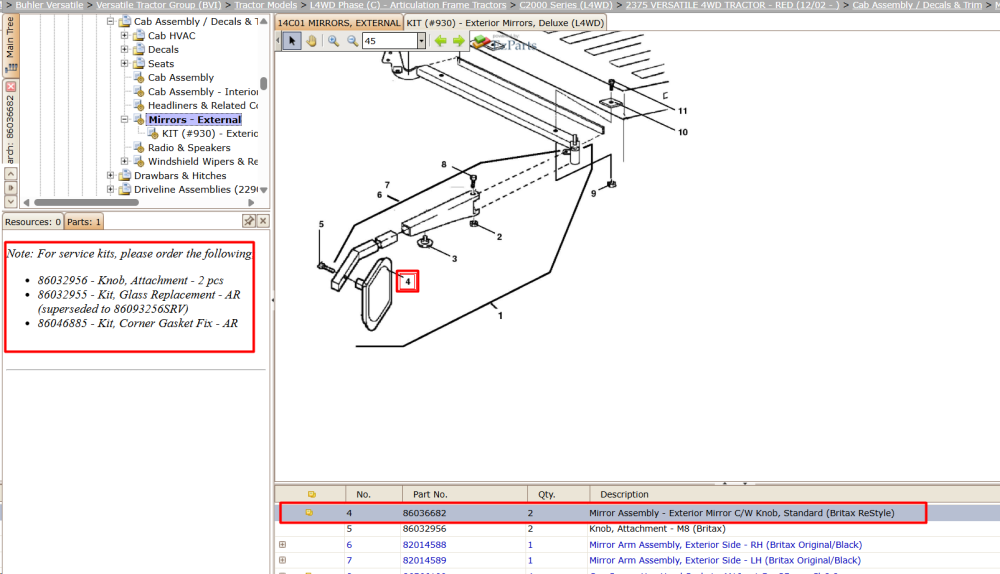Click callout number 4 on diagram
This screenshot has width=1000, height=574.
click(x=408, y=281)
